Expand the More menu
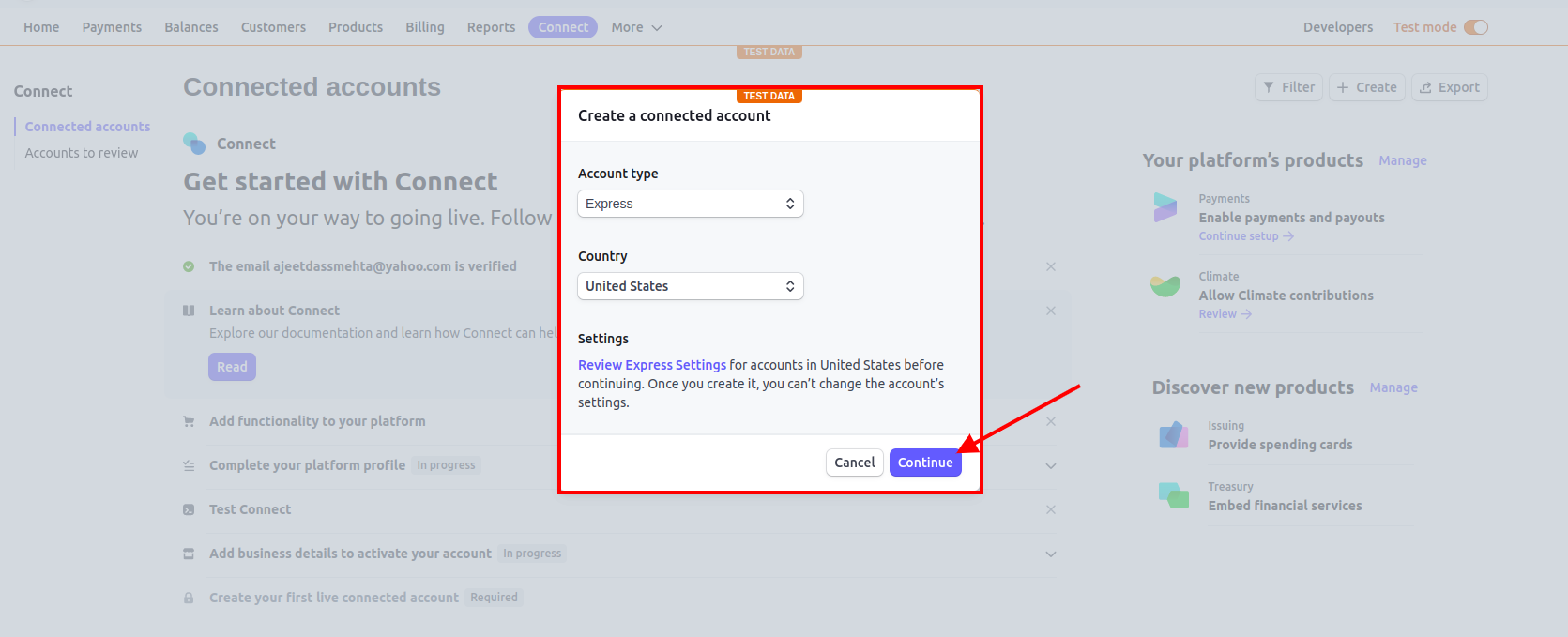 pyautogui.click(x=636, y=27)
